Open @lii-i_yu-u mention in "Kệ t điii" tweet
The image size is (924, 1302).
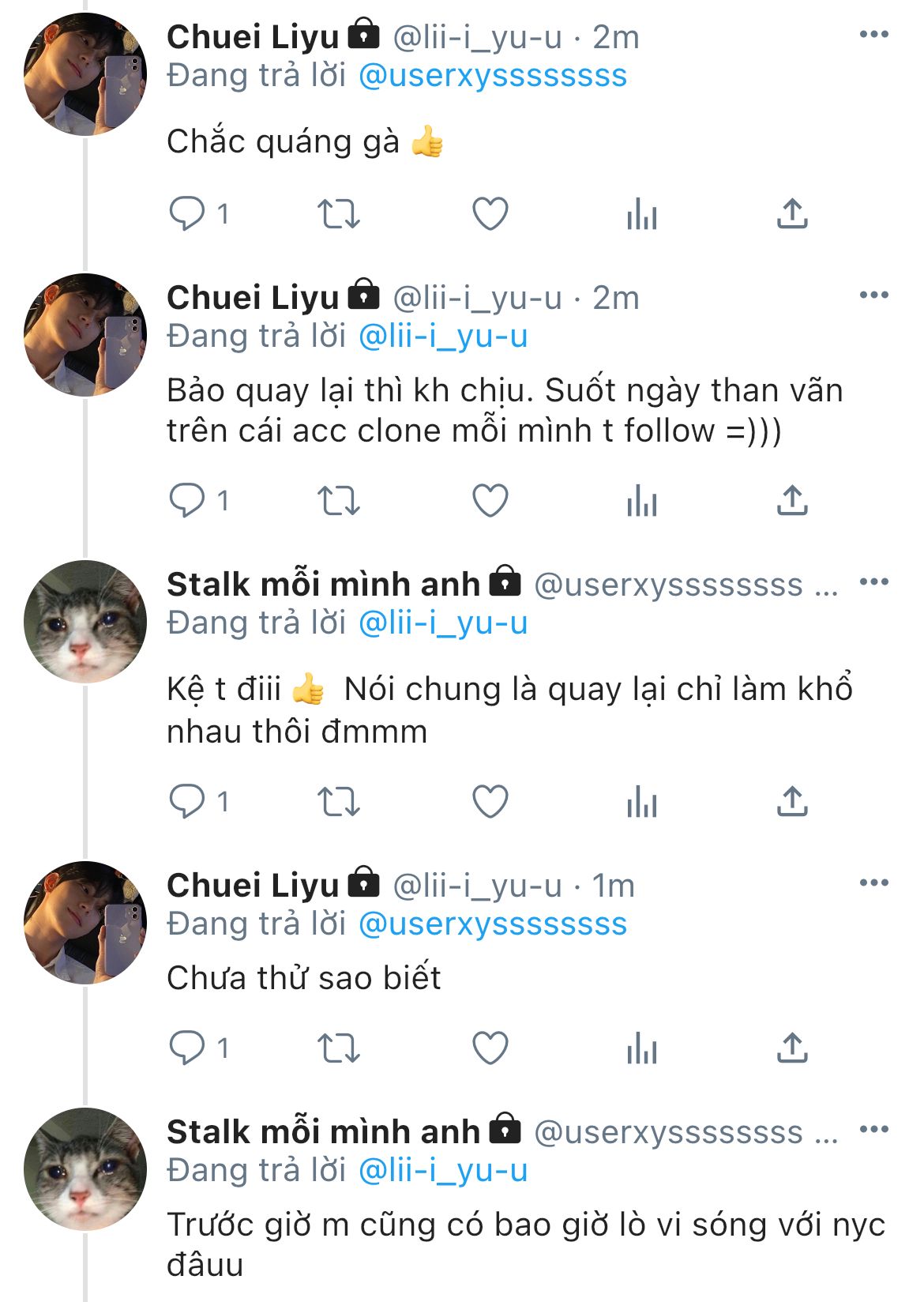(x=443, y=623)
